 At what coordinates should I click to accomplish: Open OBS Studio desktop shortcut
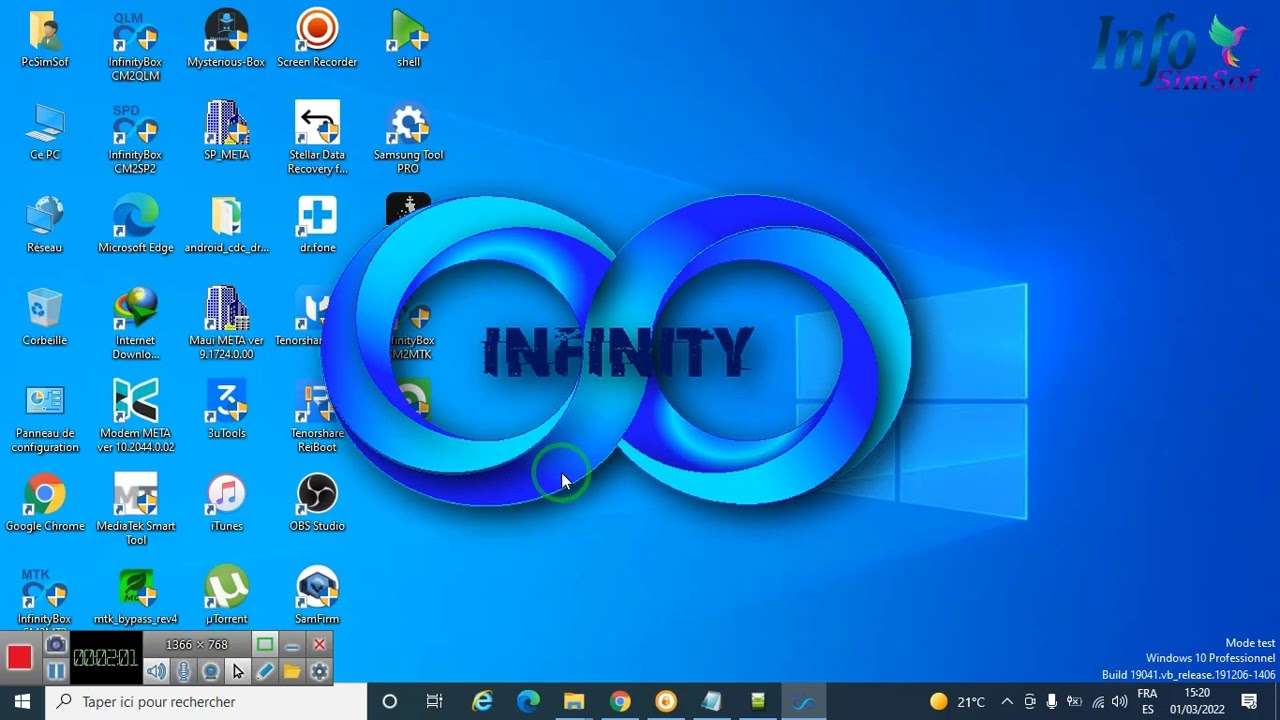pyautogui.click(x=317, y=504)
